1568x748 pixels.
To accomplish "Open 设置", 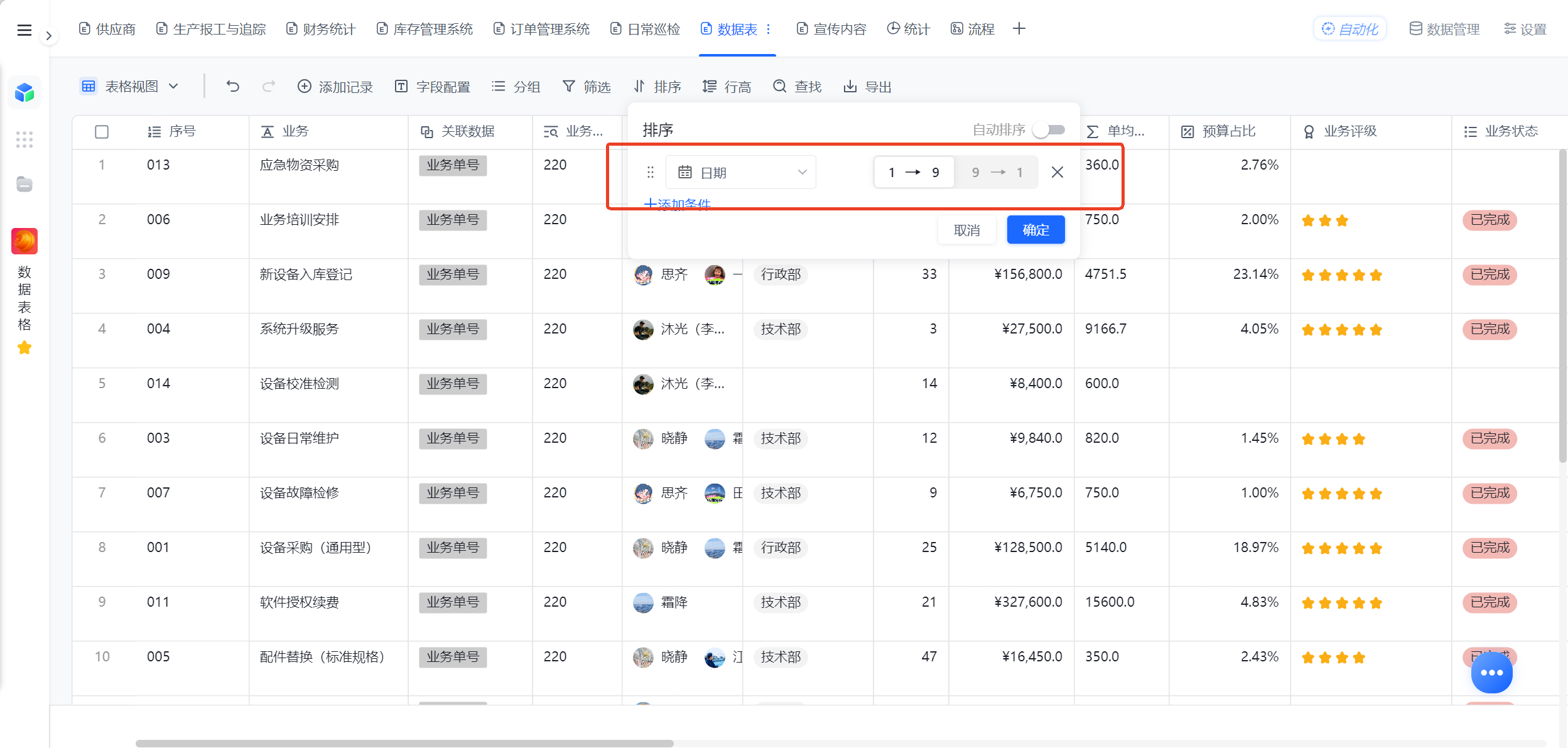I will 1525,29.
